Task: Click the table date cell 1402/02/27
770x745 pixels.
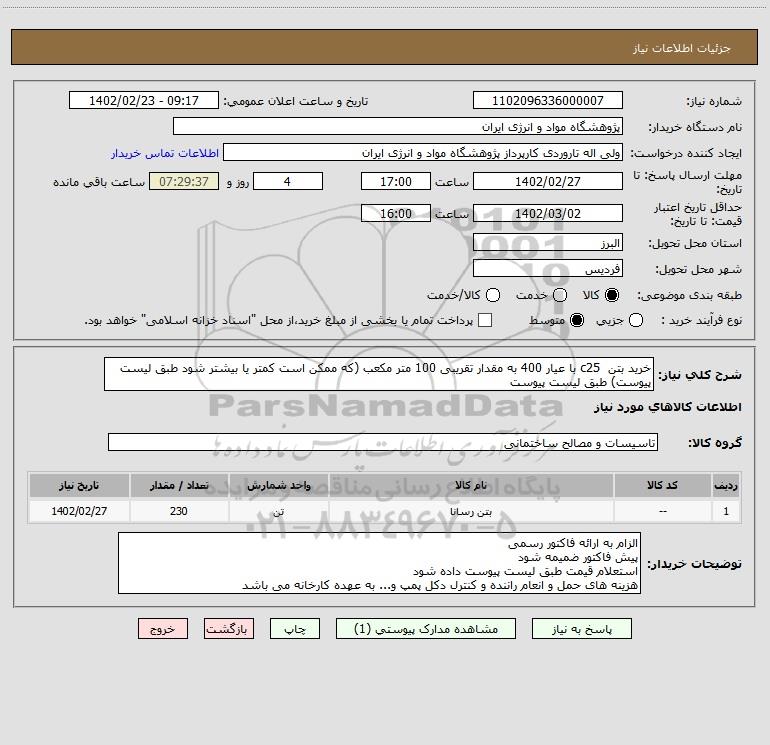Action: (x=79, y=511)
